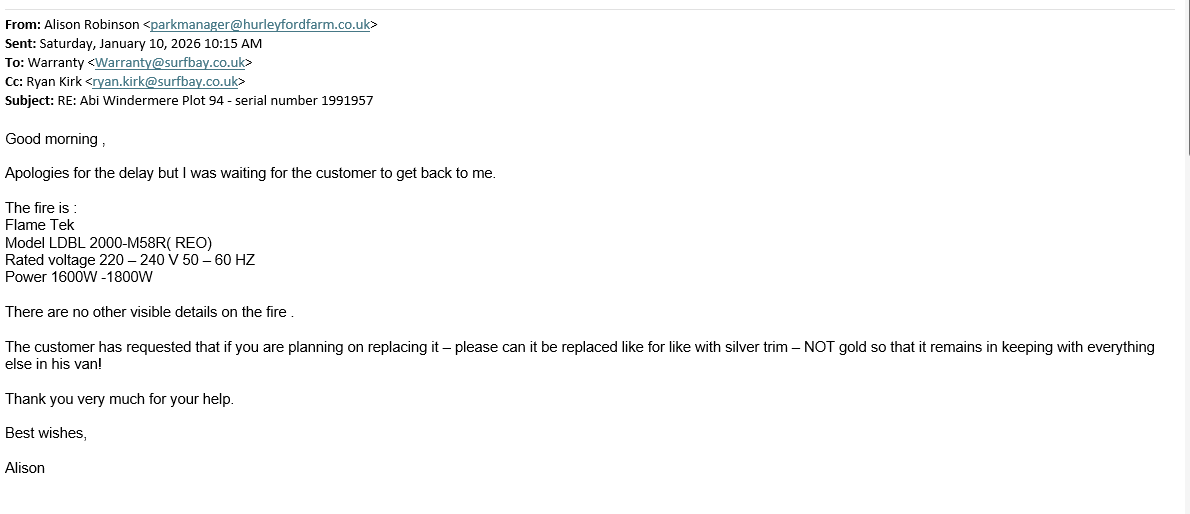The width and height of the screenshot is (1190, 514).
Task: Click the Rated voltage 220 – 240 V line
Action: tap(130, 260)
